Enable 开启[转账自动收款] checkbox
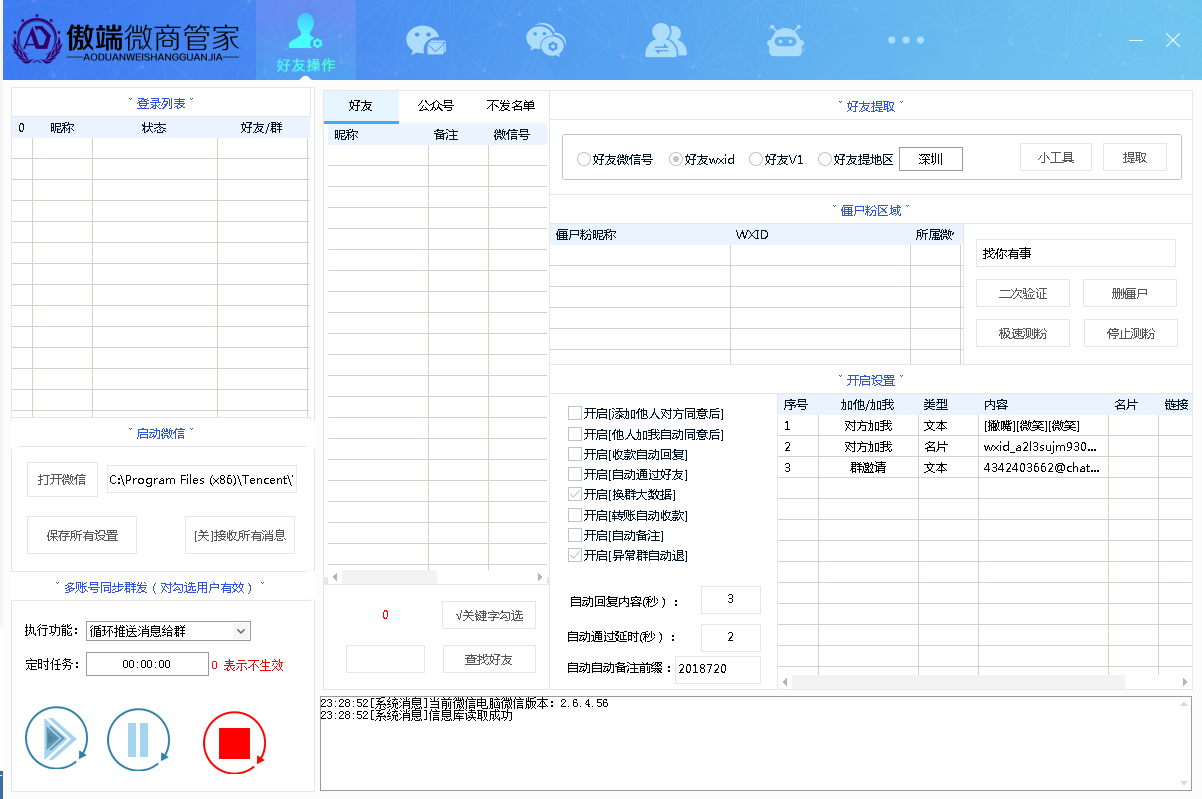This screenshot has height=799, width=1202. pos(628,515)
